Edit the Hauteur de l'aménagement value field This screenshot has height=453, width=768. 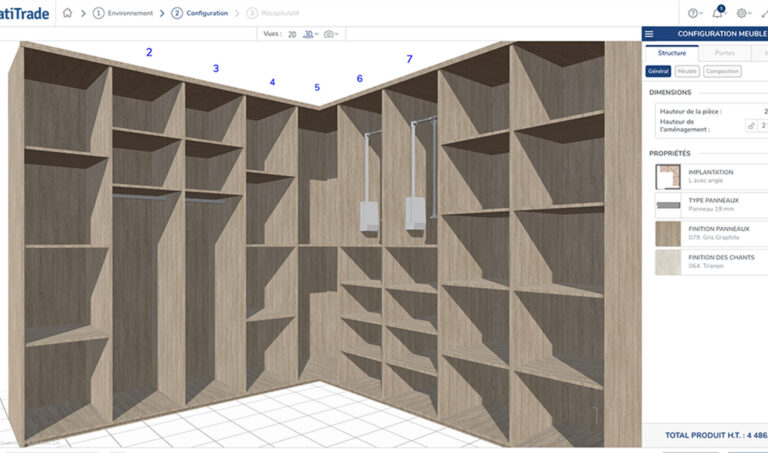point(763,126)
